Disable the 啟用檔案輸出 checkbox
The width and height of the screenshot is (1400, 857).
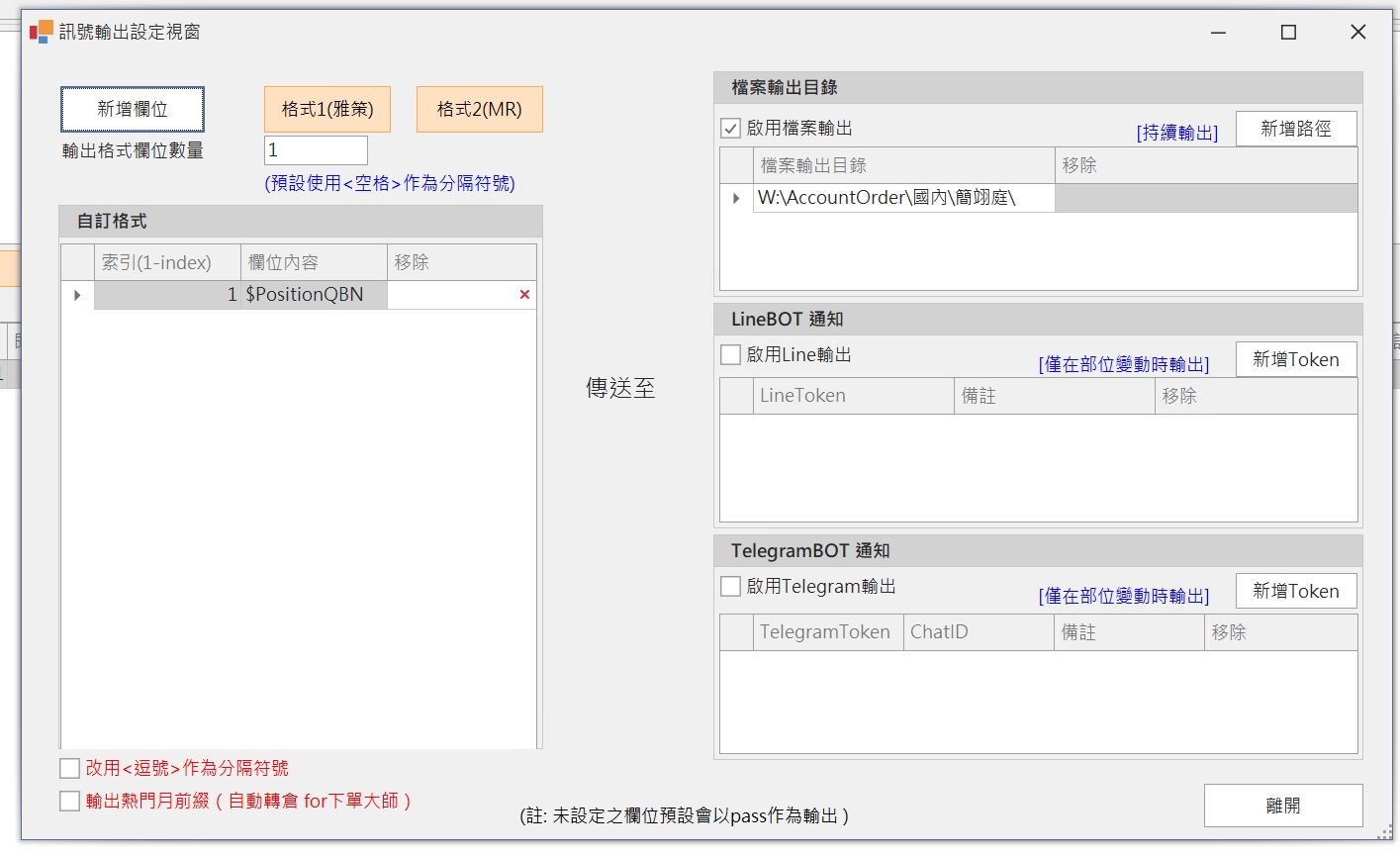coord(731,129)
